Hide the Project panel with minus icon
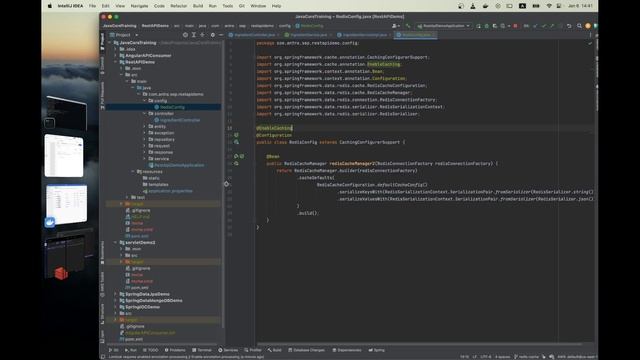Viewport: 640px width, 360px height. pyautogui.click(x=221, y=35)
